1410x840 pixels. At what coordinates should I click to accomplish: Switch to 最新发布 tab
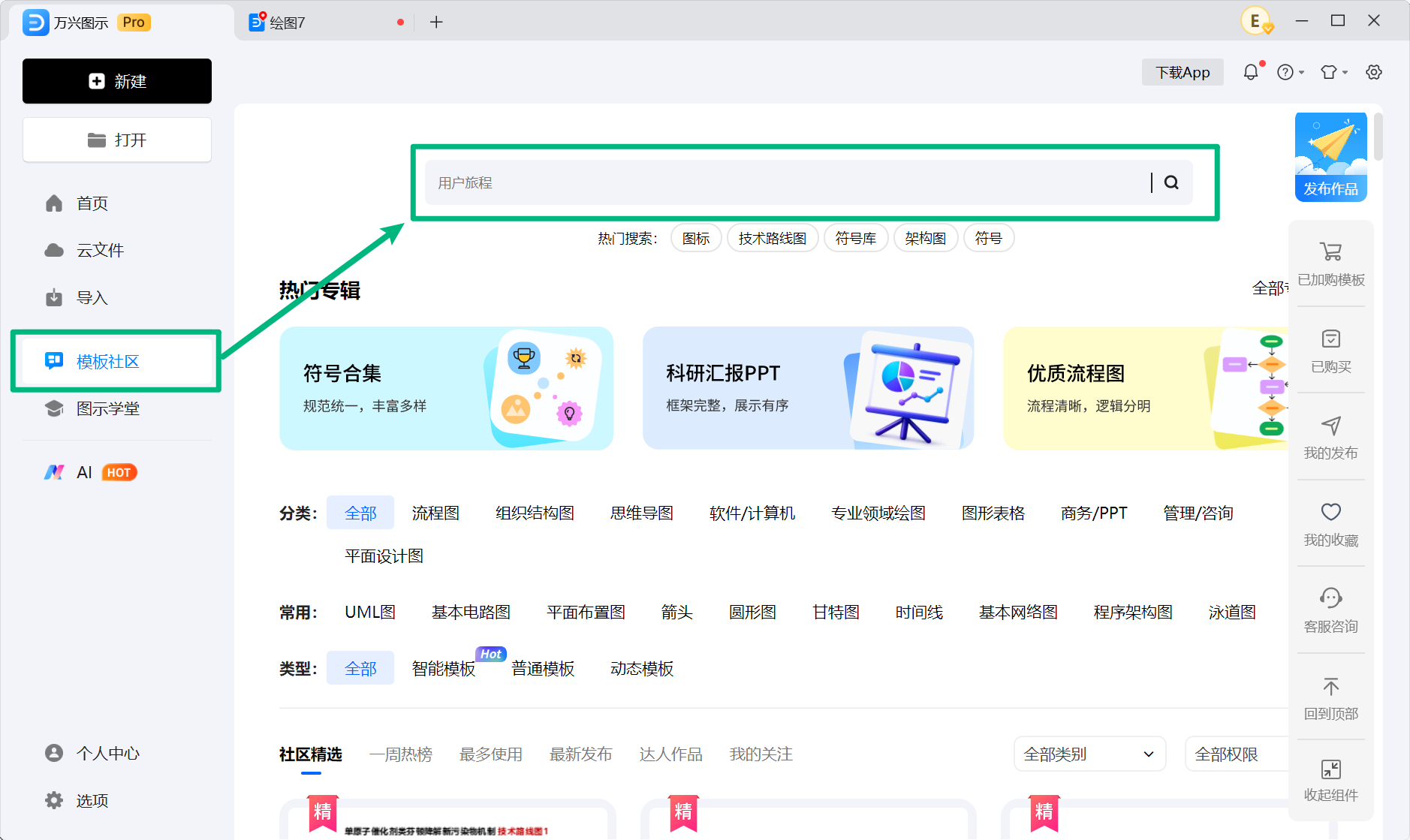pos(581,754)
